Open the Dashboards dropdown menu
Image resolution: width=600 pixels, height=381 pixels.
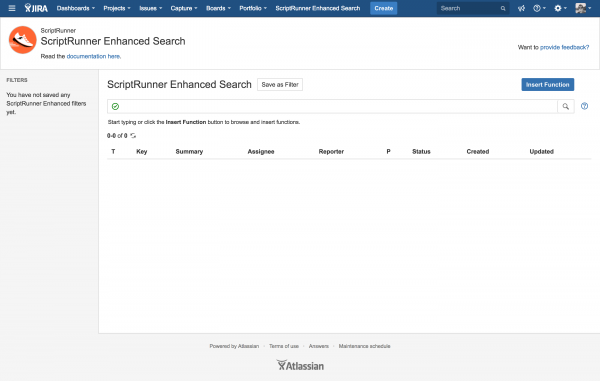tap(75, 8)
